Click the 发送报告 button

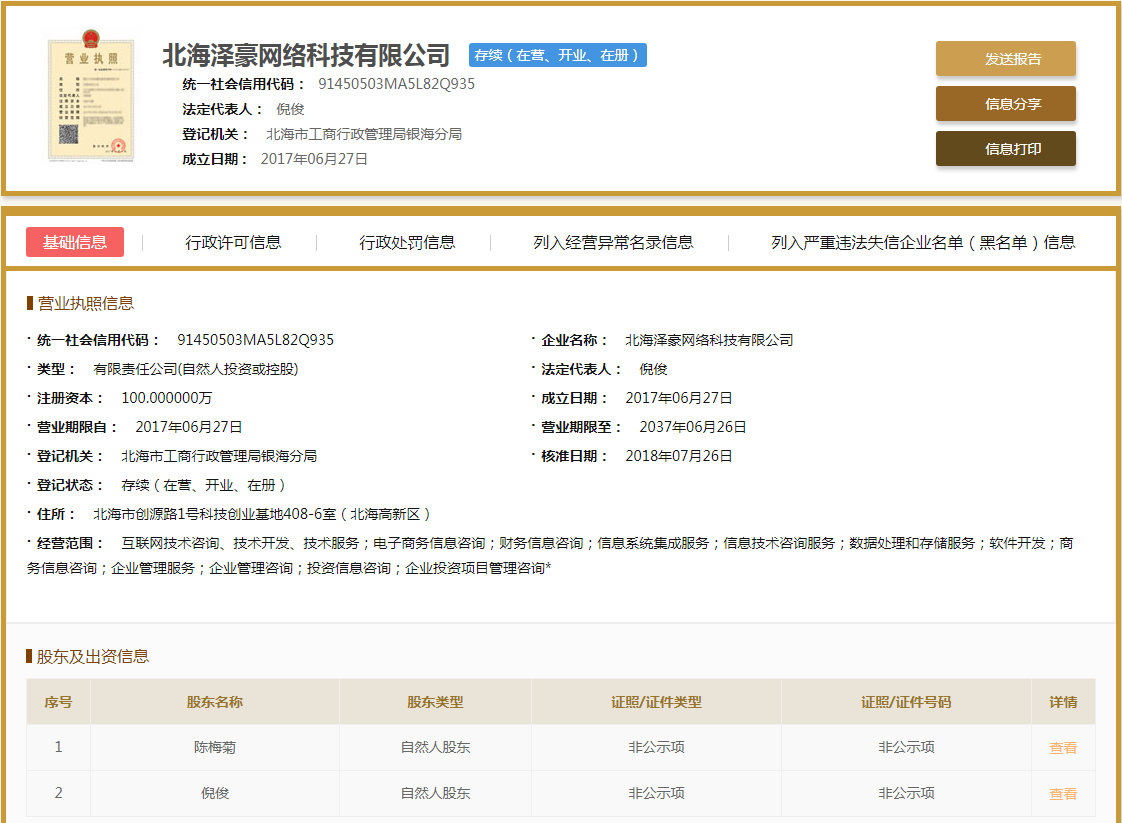(1005, 58)
